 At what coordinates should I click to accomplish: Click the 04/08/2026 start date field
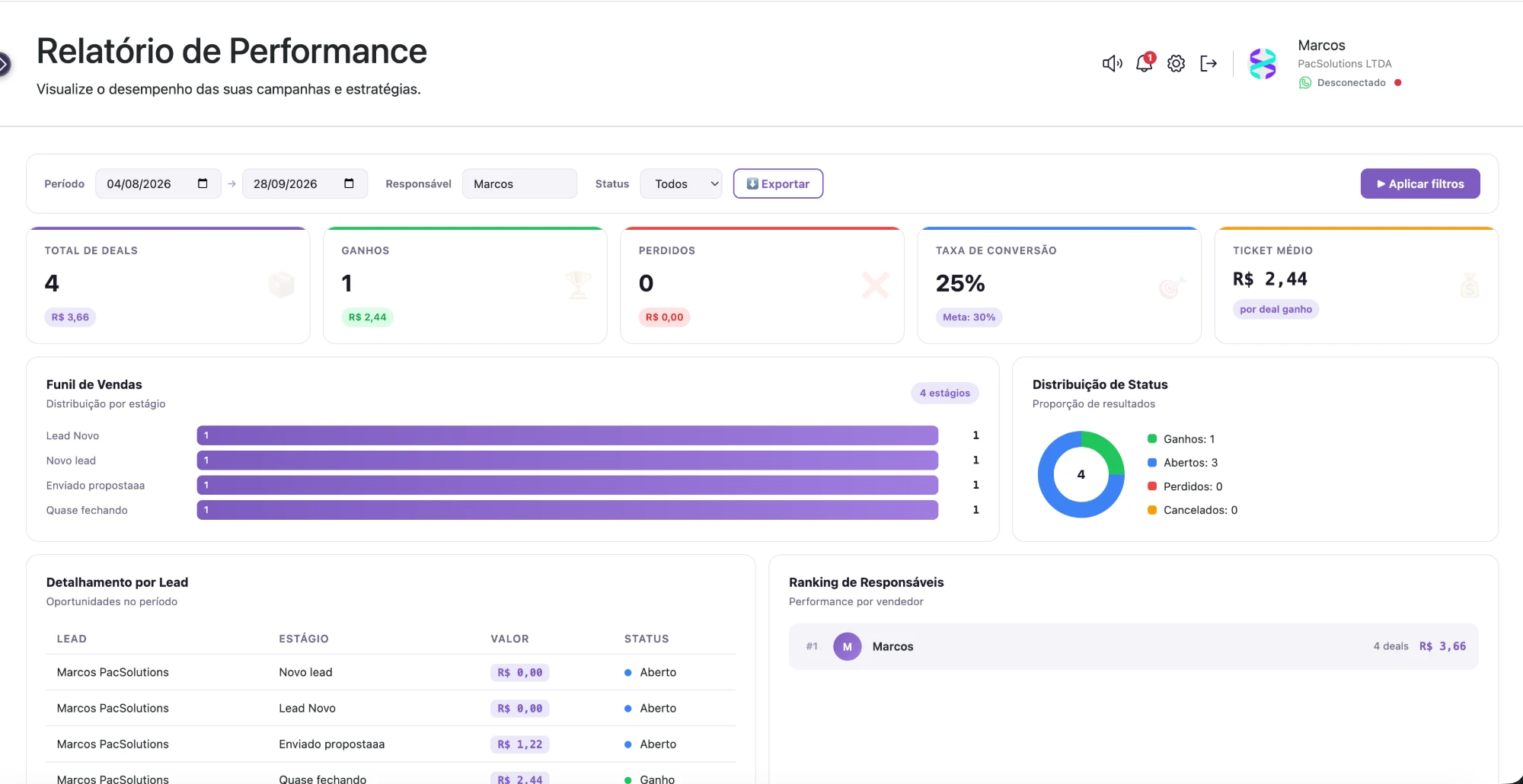pyautogui.click(x=158, y=183)
